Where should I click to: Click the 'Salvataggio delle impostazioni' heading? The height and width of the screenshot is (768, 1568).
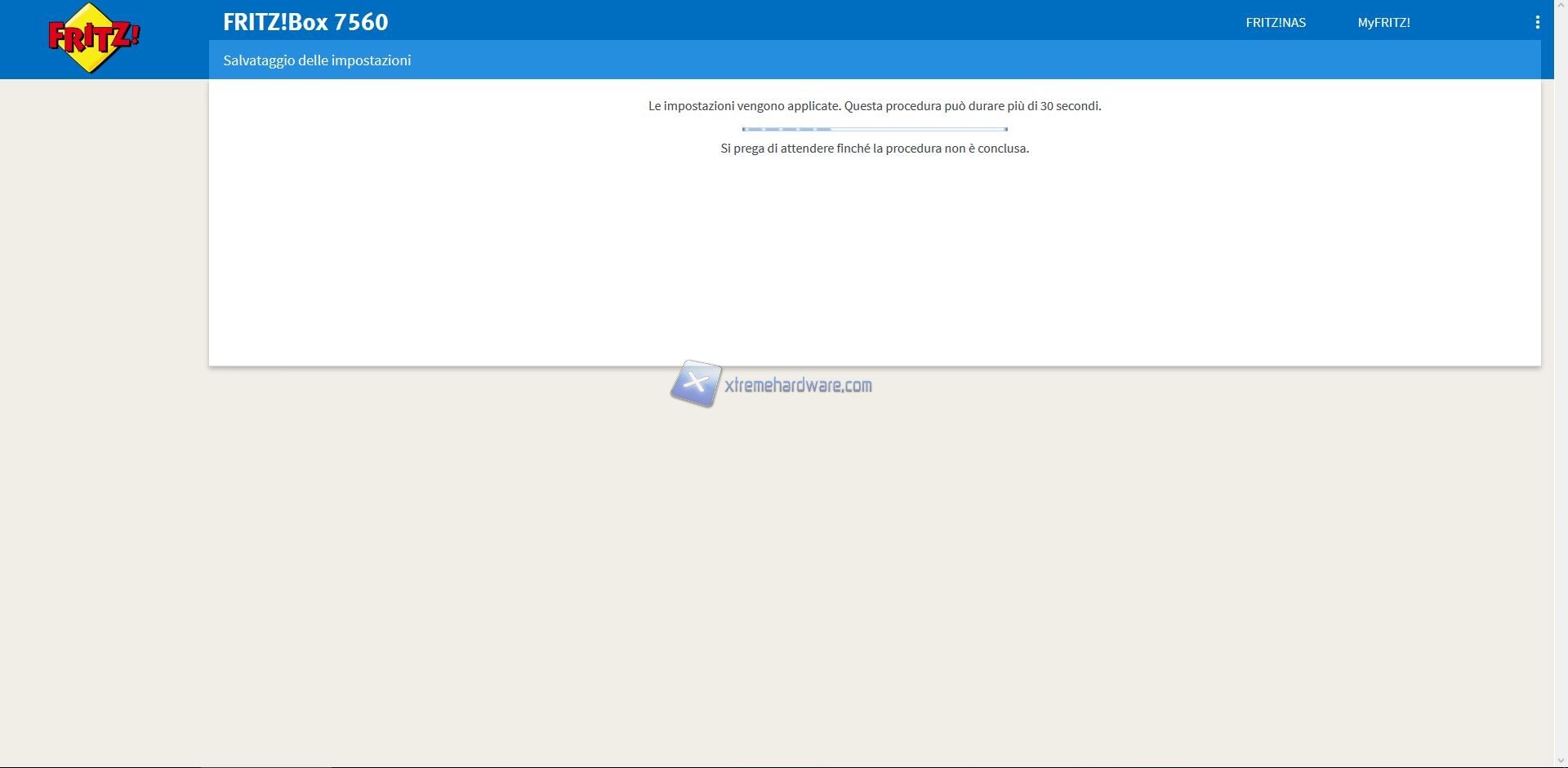pos(317,60)
